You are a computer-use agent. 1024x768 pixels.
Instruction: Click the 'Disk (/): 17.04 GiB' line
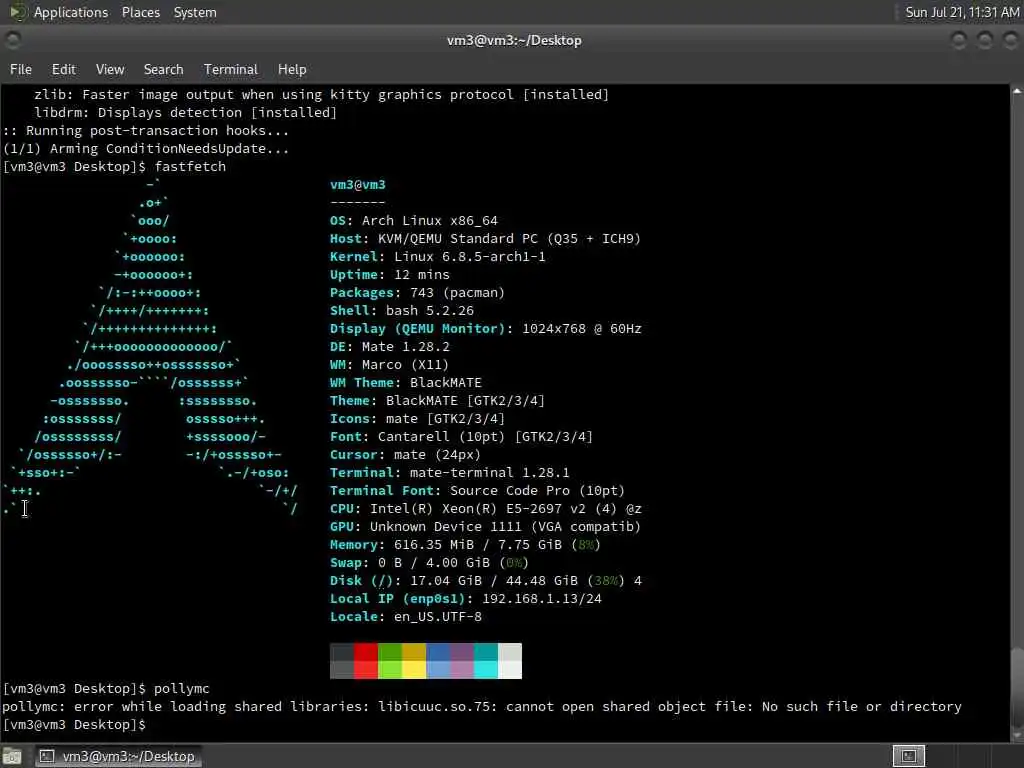[486, 581]
